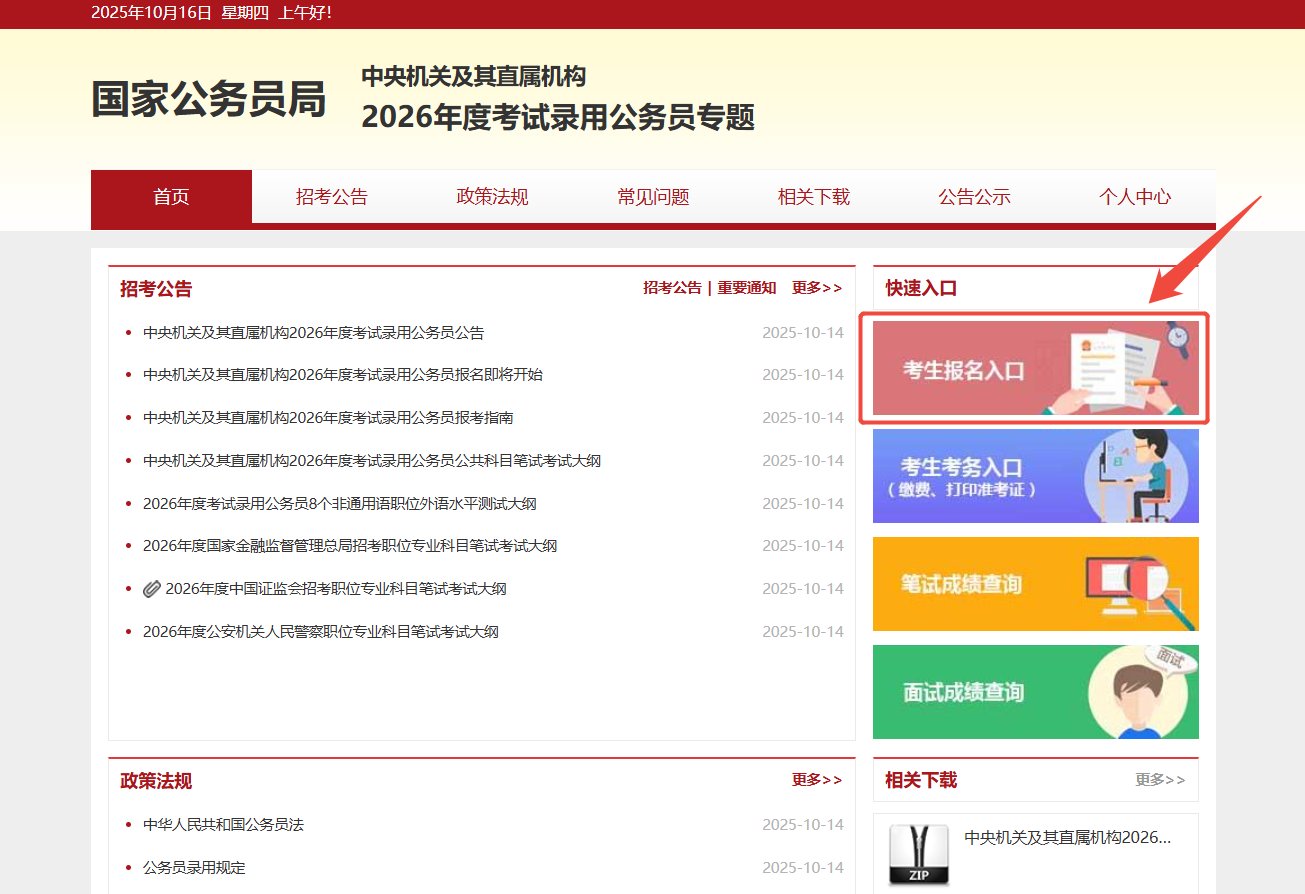This screenshot has height=894, width=1305.
Task: Open the 考生考务入口 payment banner
Action: click(x=1035, y=476)
